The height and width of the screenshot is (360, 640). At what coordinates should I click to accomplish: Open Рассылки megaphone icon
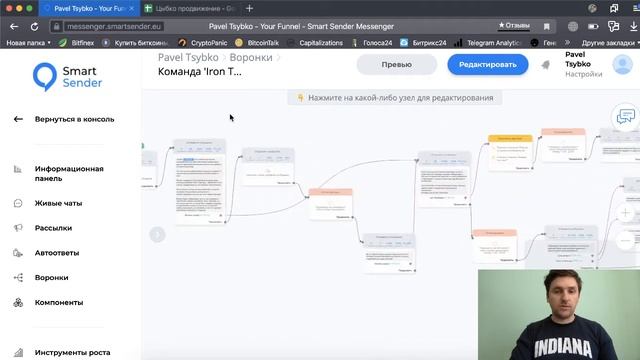tap(18, 228)
